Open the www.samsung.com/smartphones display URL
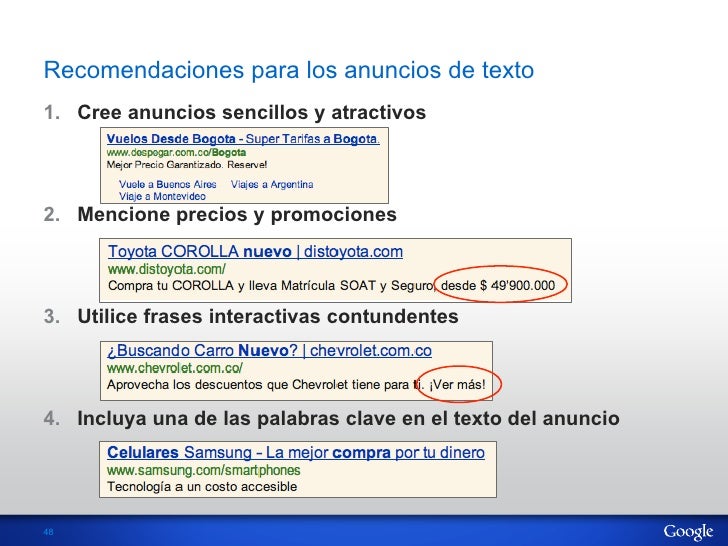The height and width of the screenshot is (546, 728). click(203, 470)
